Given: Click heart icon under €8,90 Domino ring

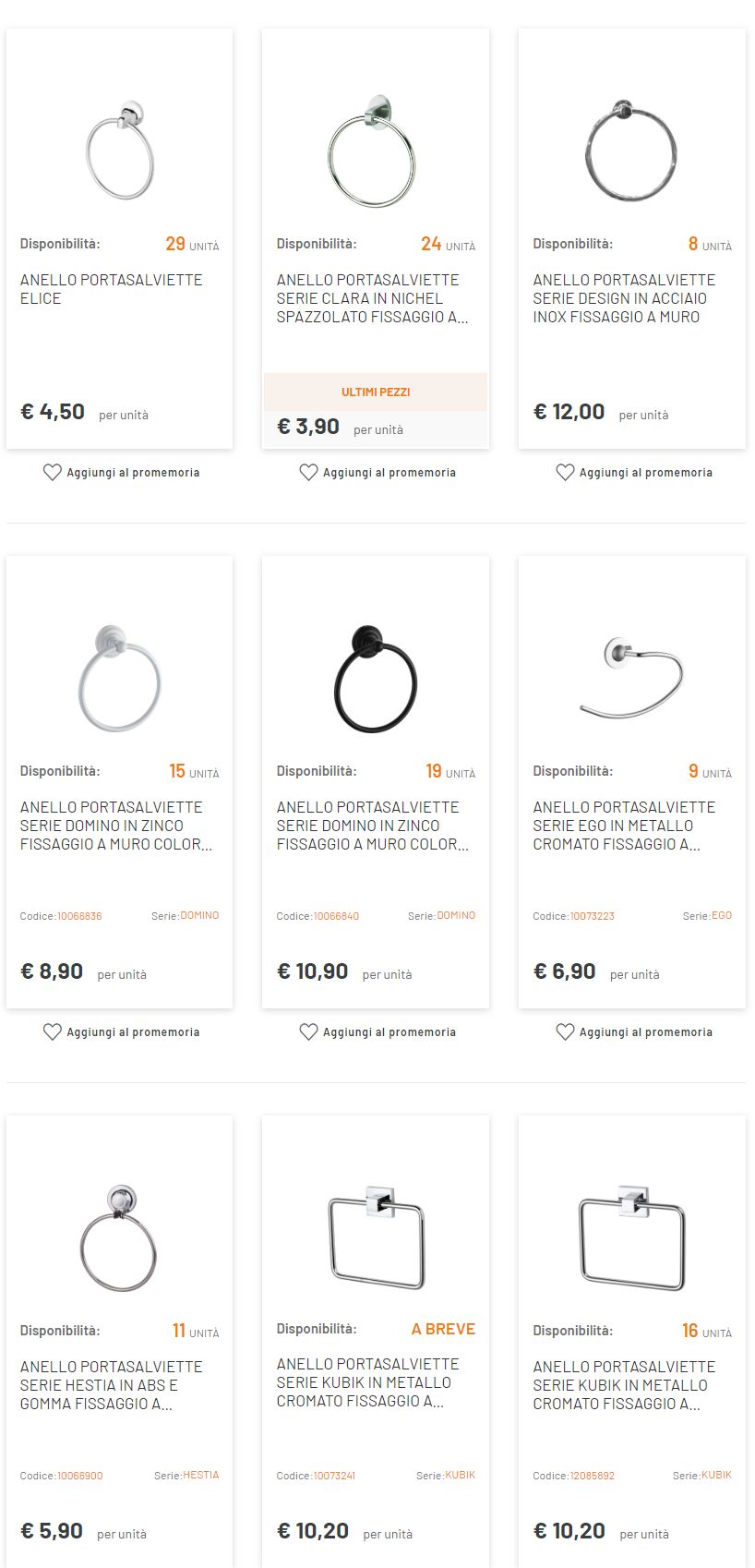Looking at the screenshot, I should [x=53, y=1032].
